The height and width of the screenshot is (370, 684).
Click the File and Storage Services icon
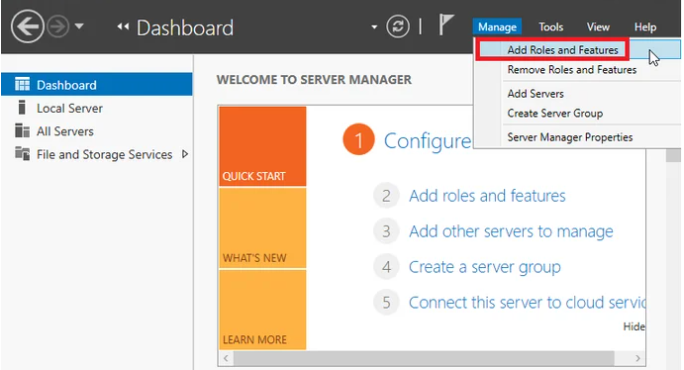point(22,154)
